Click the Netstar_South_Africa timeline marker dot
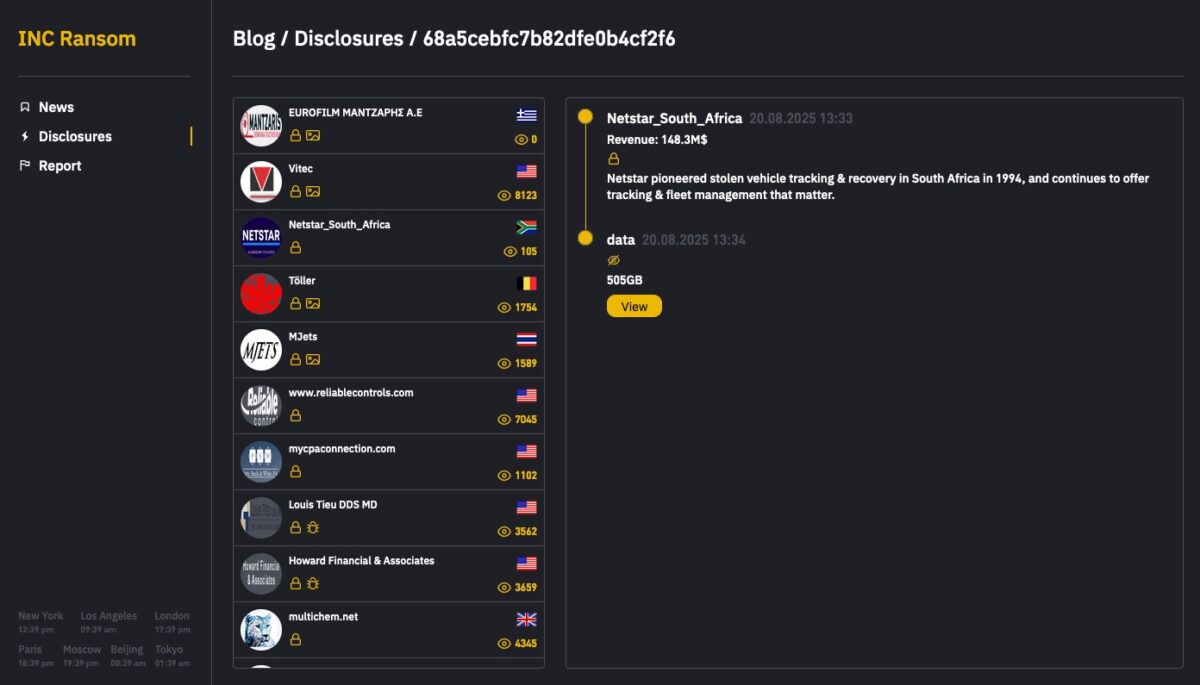The image size is (1200, 685). [585, 117]
